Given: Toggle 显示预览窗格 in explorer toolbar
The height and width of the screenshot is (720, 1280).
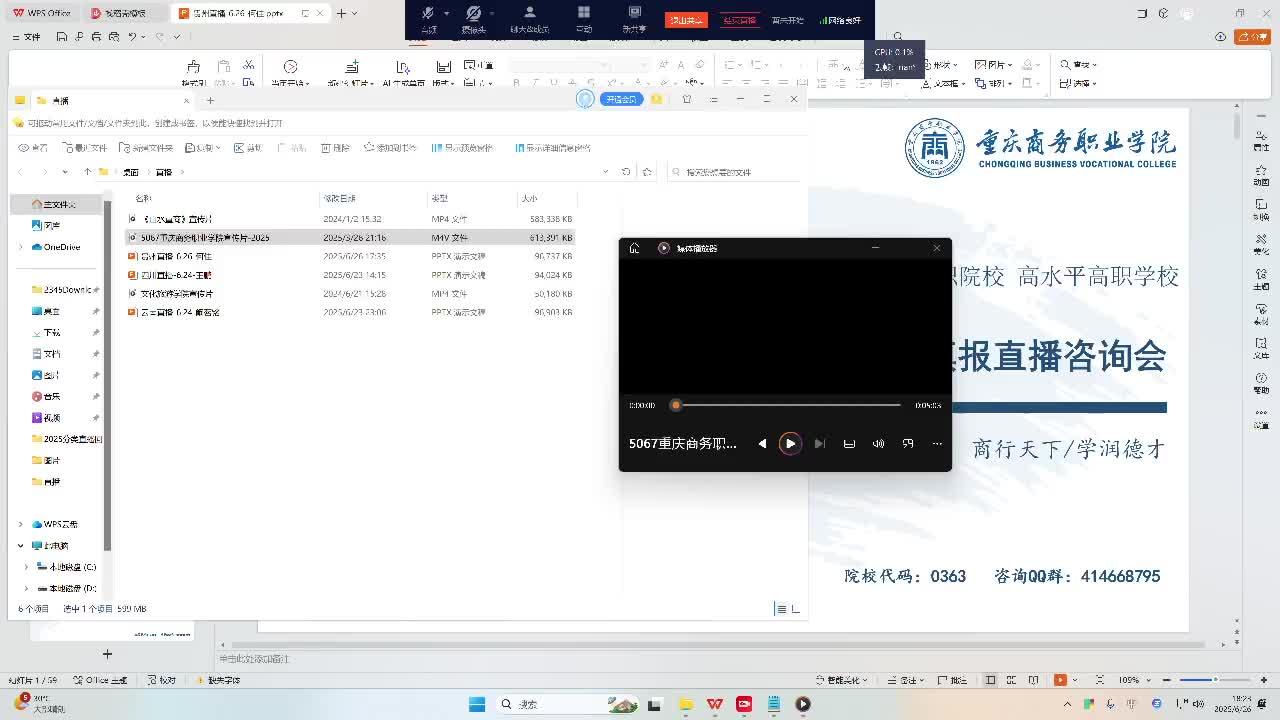Looking at the screenshot, I should point(462,148).
